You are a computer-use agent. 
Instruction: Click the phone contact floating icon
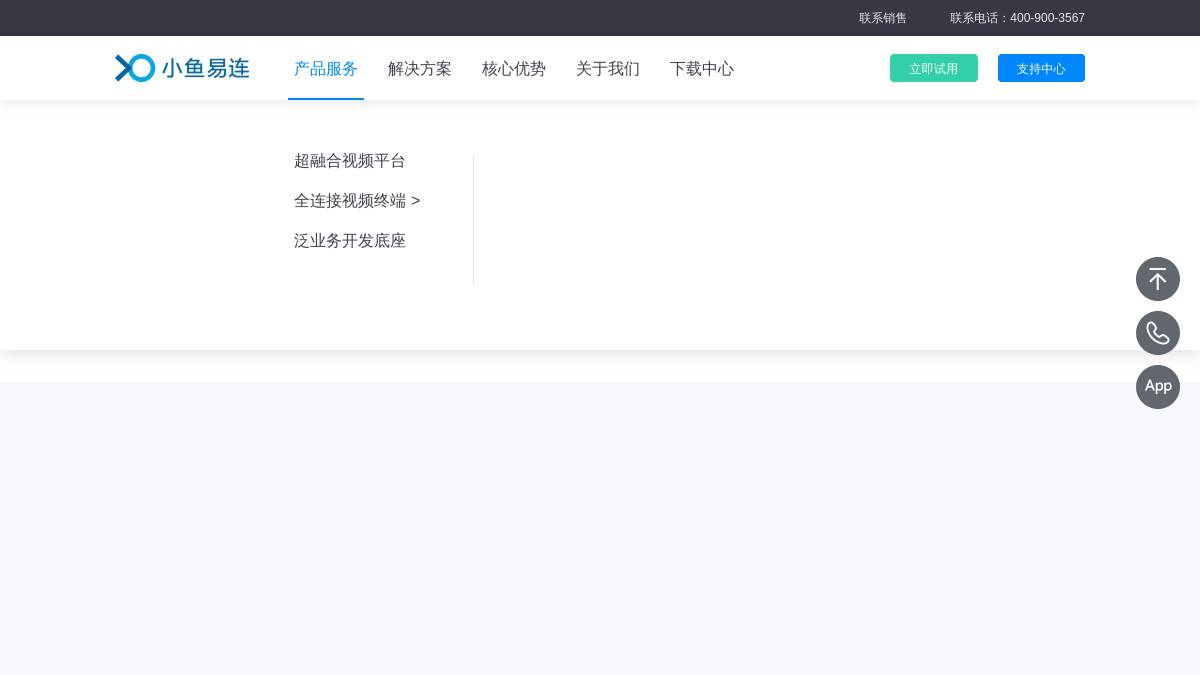(1158, 333)
